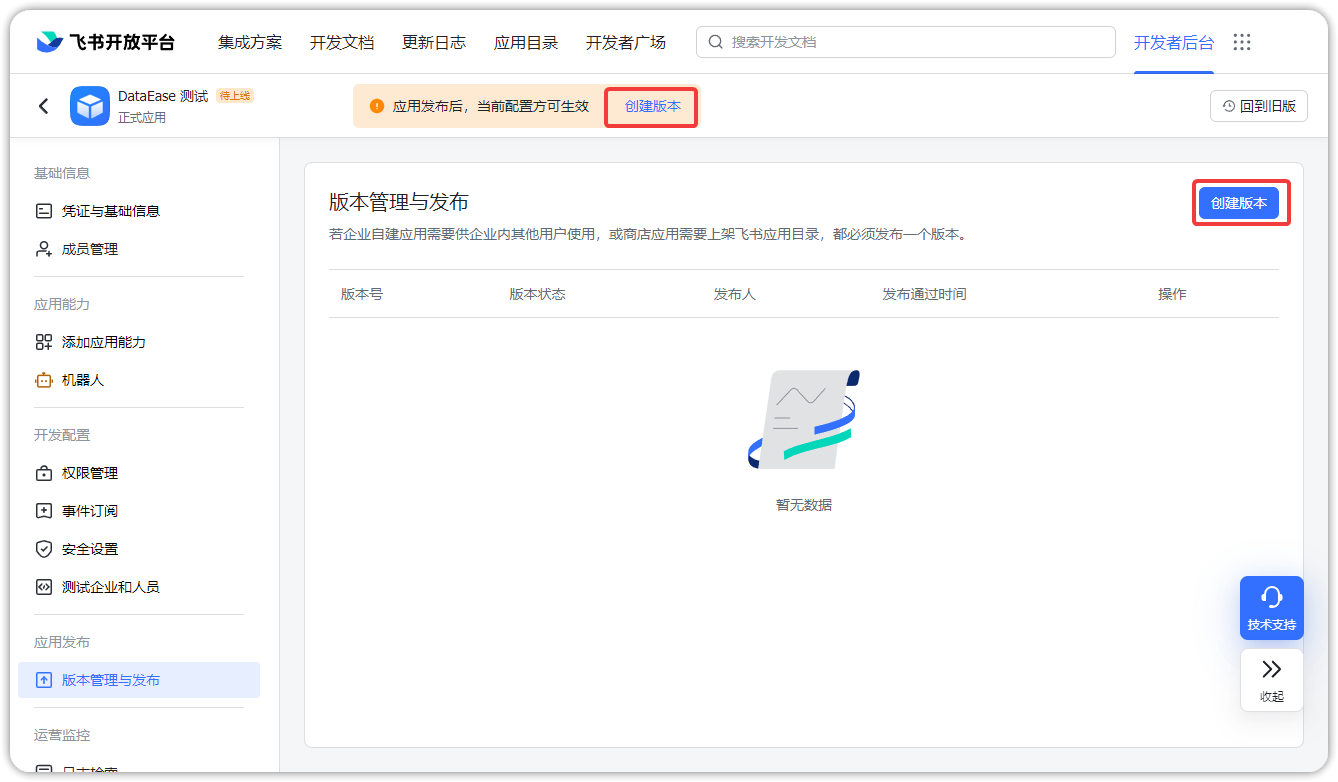This screenshot has width=1338, height=782.
Task: Click the orange warning icon in banner
Action: click(x=377, y=106)
